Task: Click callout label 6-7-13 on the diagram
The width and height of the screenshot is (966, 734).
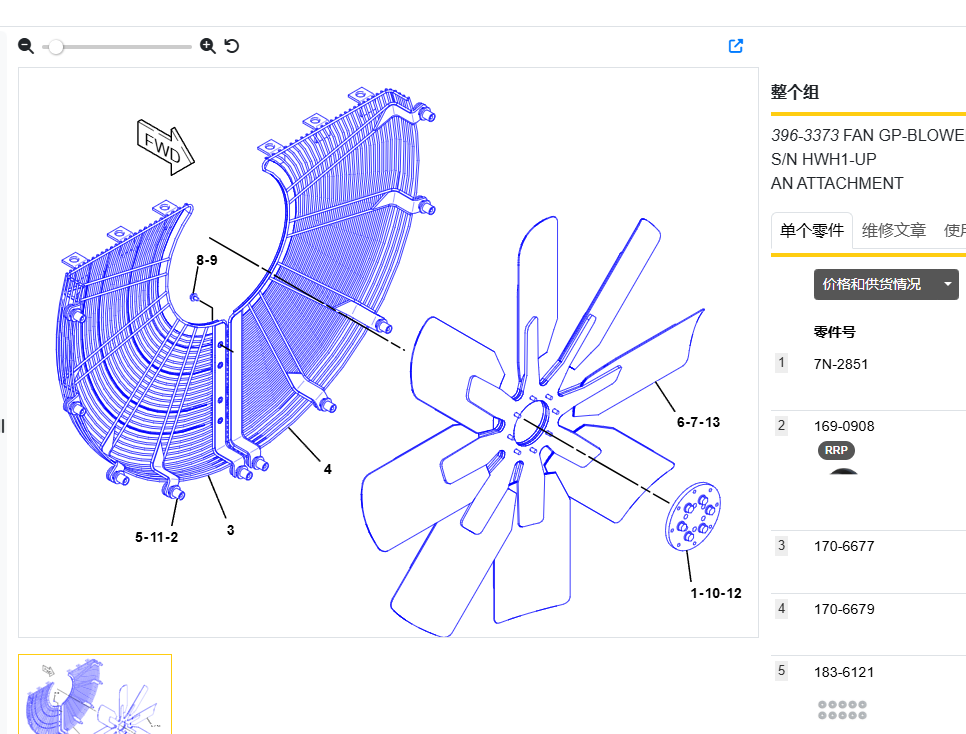Action: [698, 422]
